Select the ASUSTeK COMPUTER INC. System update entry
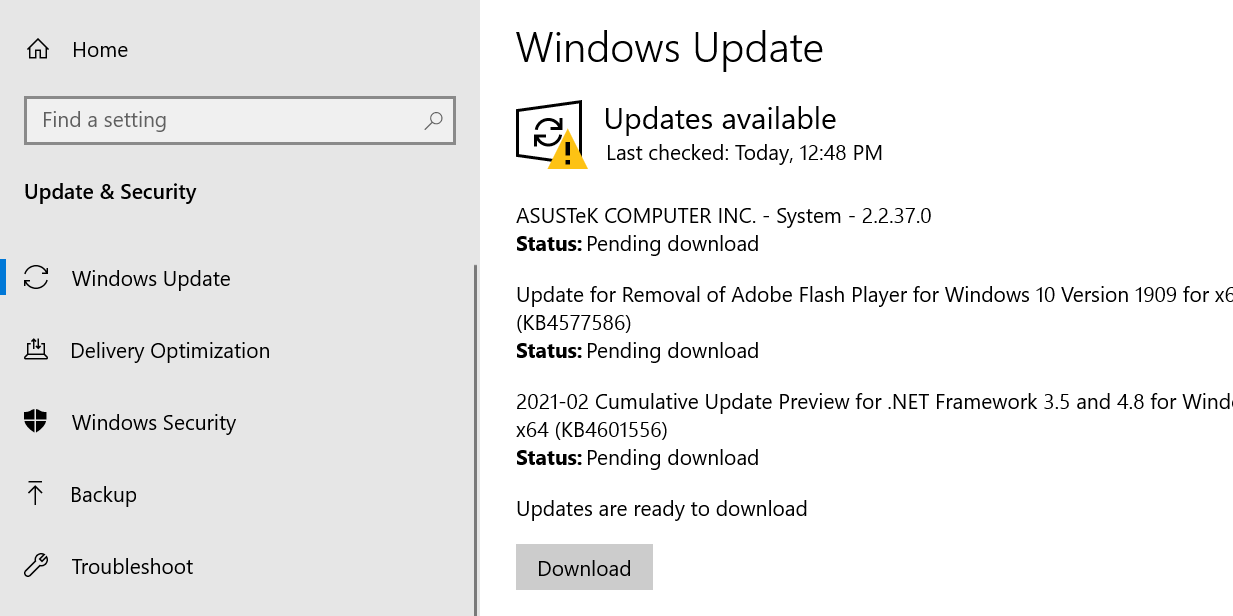The image size is (1233, 616). click(723, 216)
